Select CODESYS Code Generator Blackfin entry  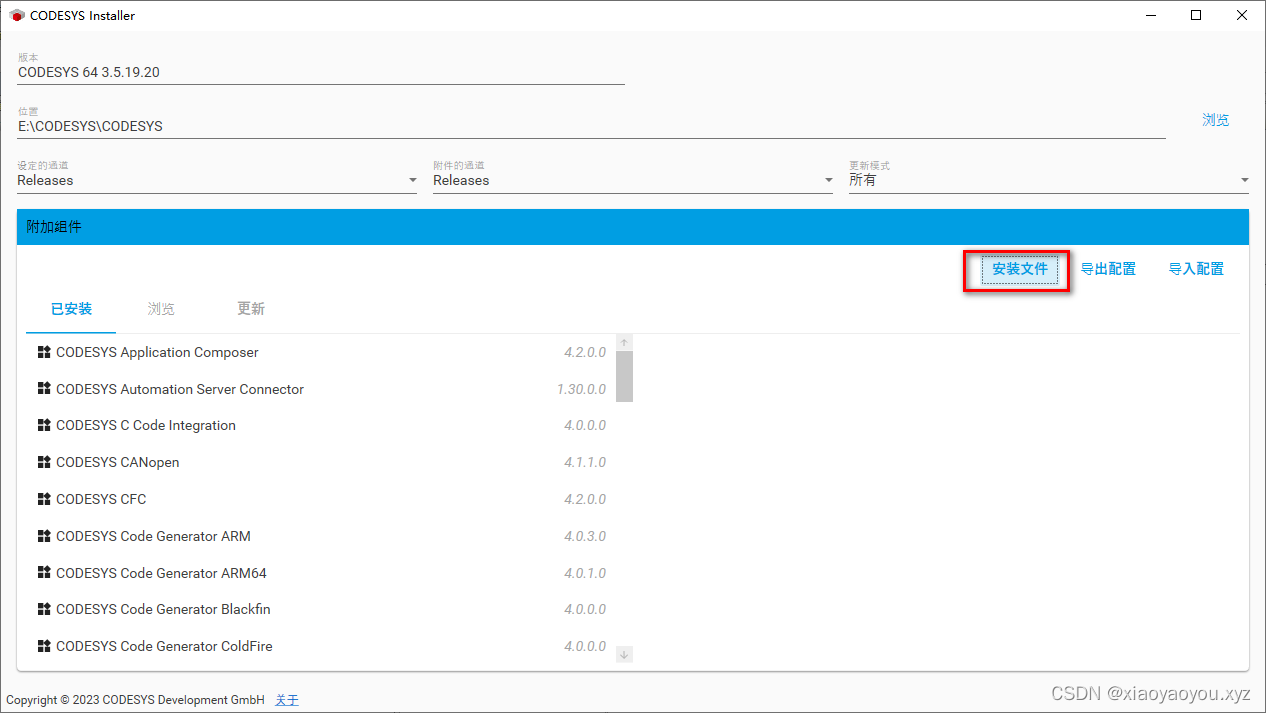click(x=321, y=609)
